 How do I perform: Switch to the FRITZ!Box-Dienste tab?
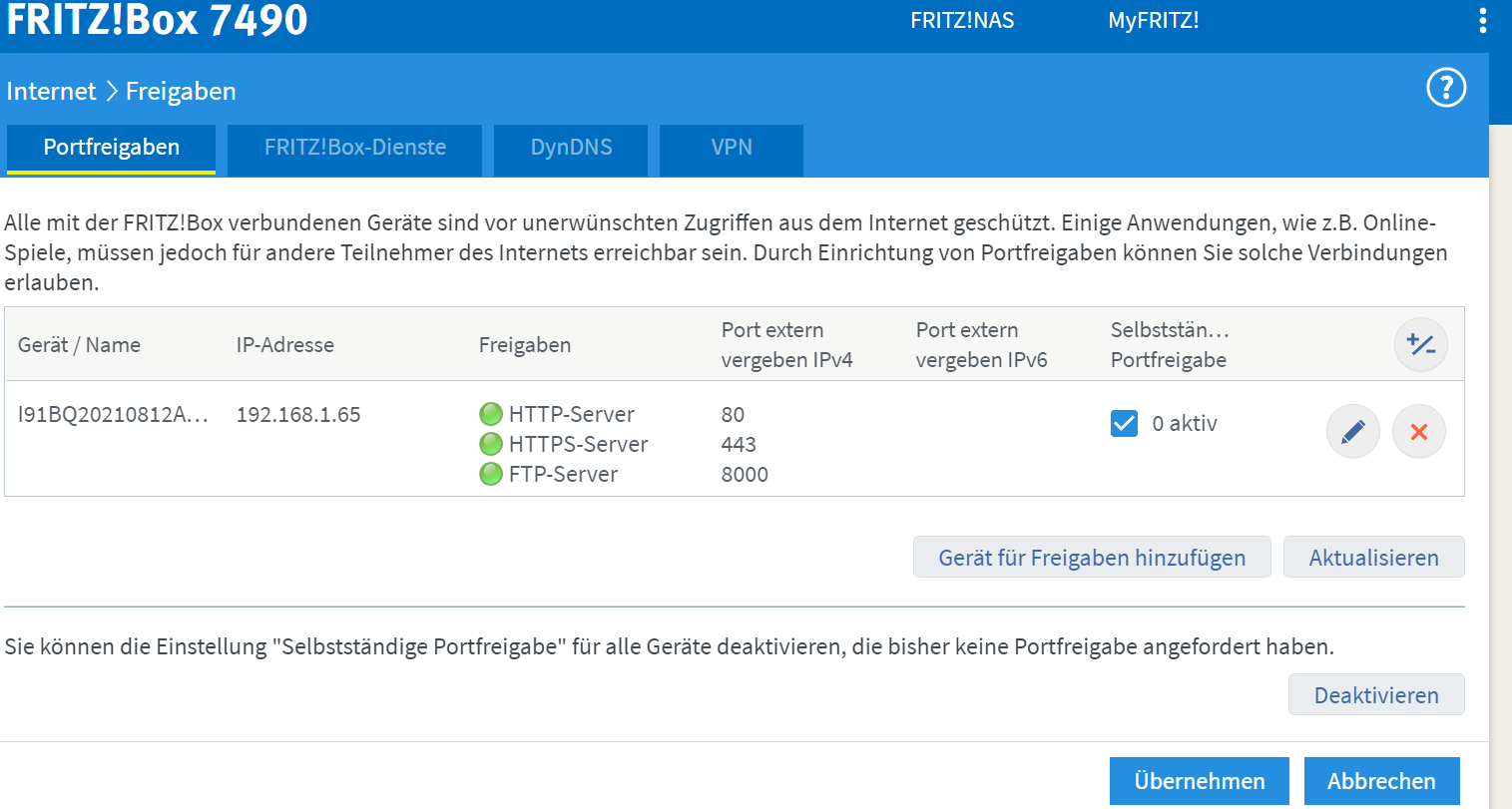pyautogui.click(x=354, y=148)
